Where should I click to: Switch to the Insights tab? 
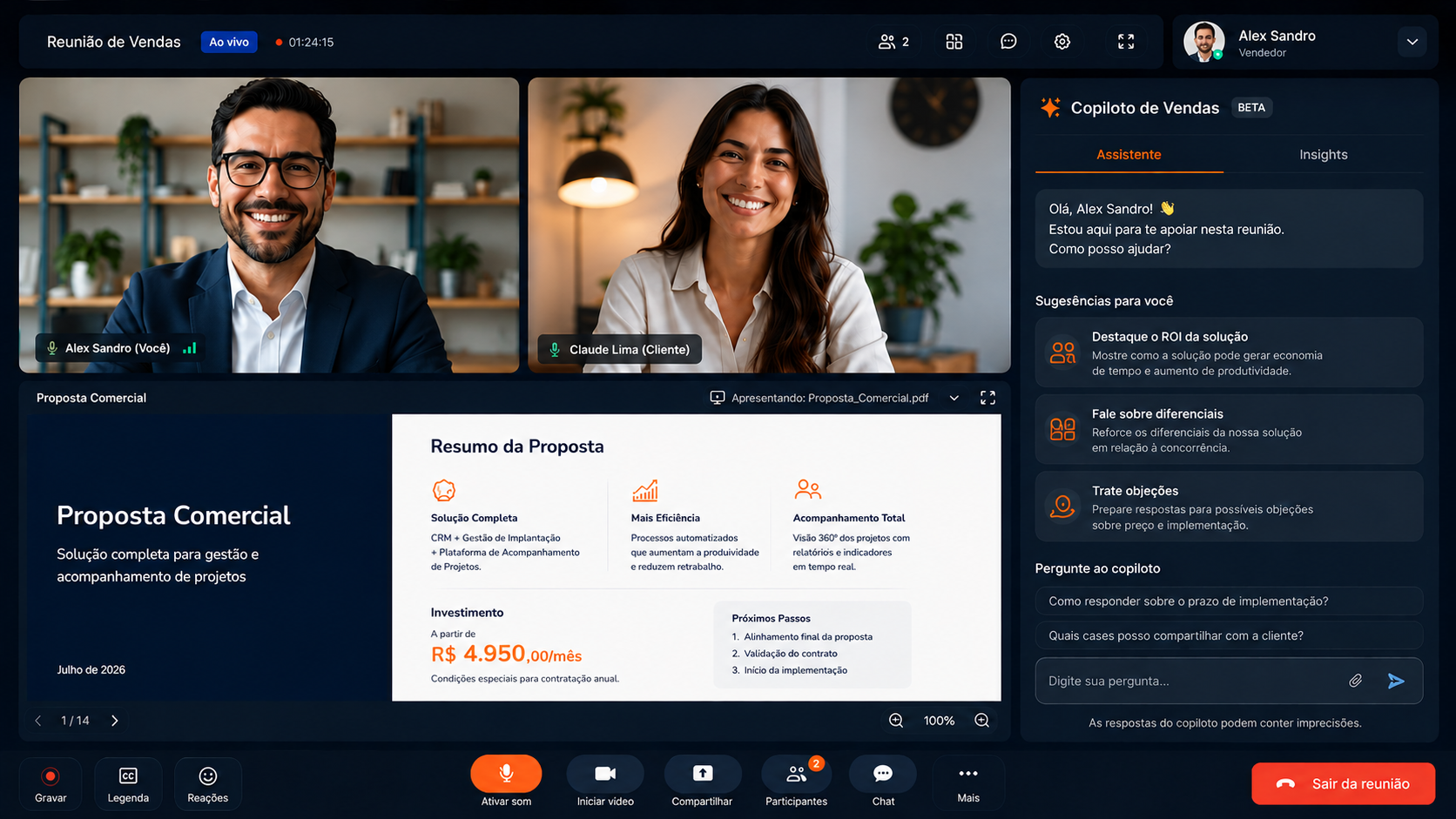point(1324,155)
